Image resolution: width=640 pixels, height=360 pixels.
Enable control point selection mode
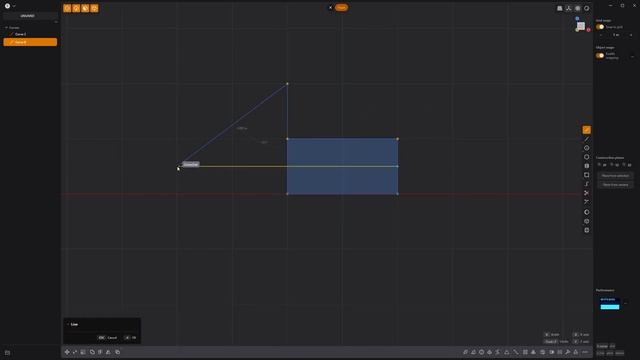click(x=67, y=8)
